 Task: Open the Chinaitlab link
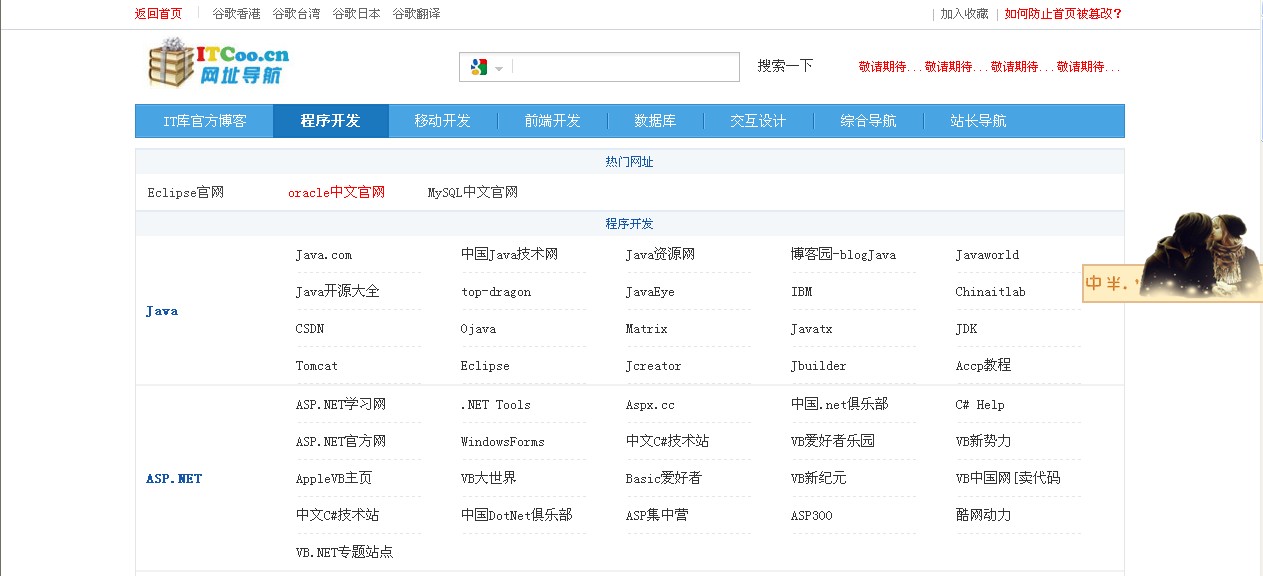click(x=990, y=292)
